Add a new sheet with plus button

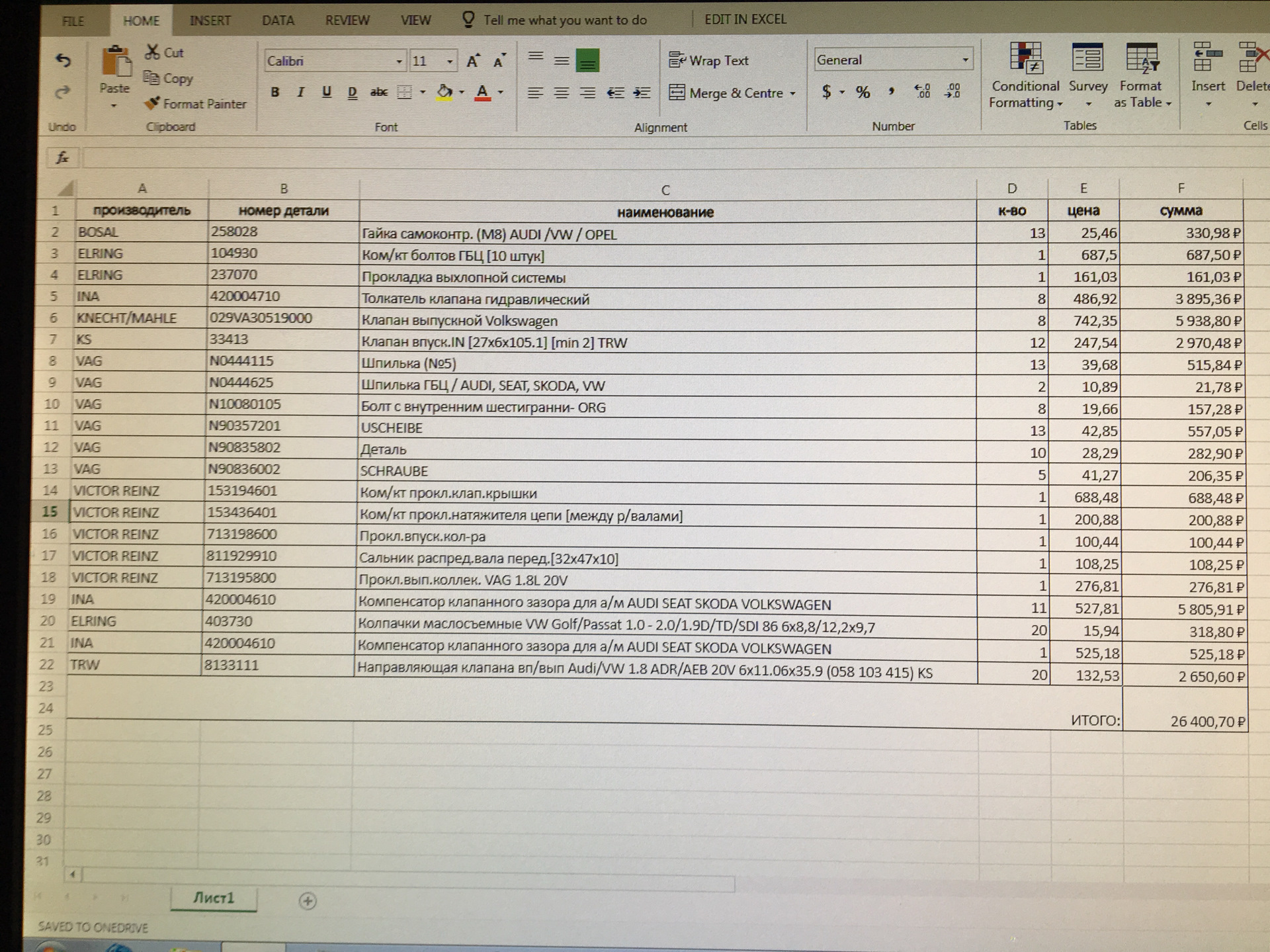pos(308,900)
